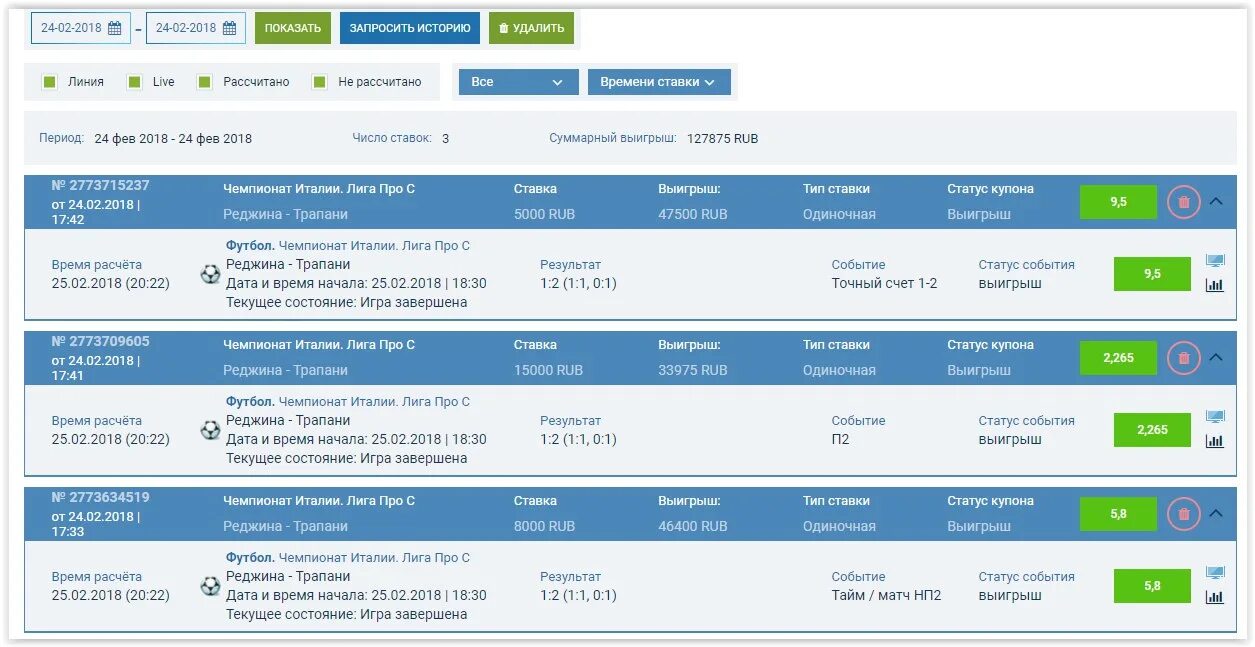
Task: Select coupon number № 2773715237
Action: (100, 185)
